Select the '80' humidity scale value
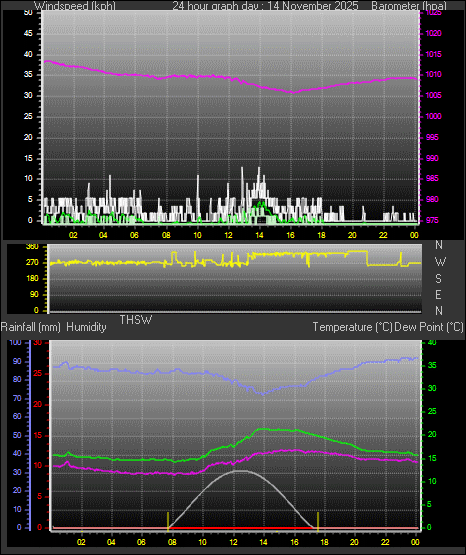Image resolution: width=466 pixels, height=555 pixels. [x=17, y=379]
